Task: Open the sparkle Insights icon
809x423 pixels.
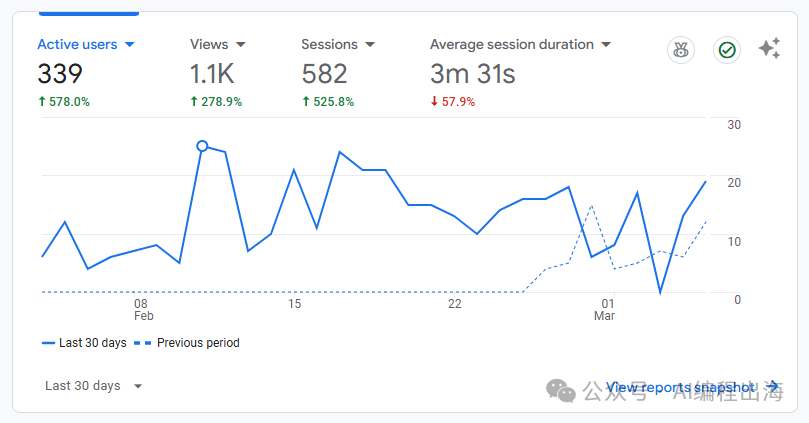Action: (x=769, y=49)
